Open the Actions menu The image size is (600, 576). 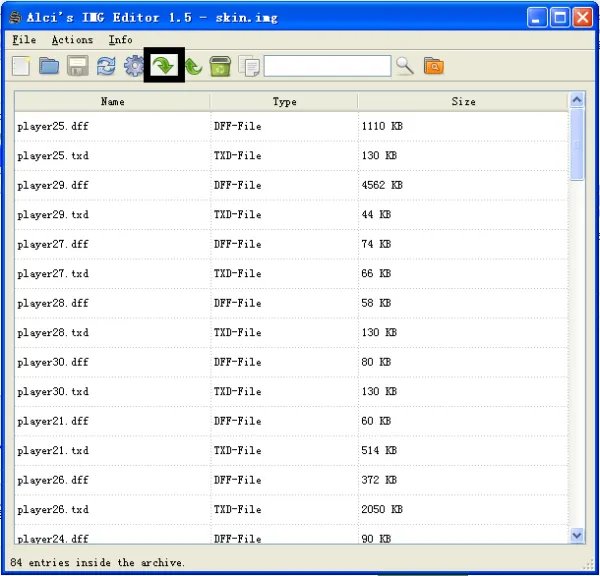point(72,40)
